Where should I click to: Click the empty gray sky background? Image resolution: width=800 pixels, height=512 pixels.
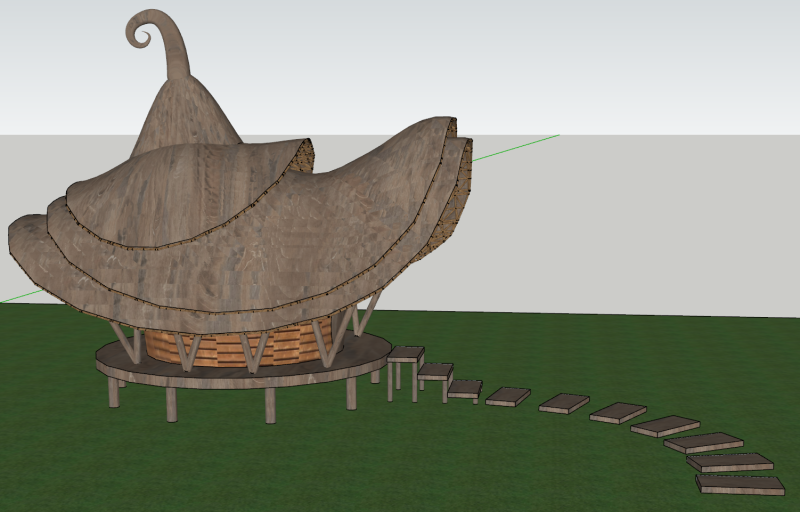pos(600,60)
